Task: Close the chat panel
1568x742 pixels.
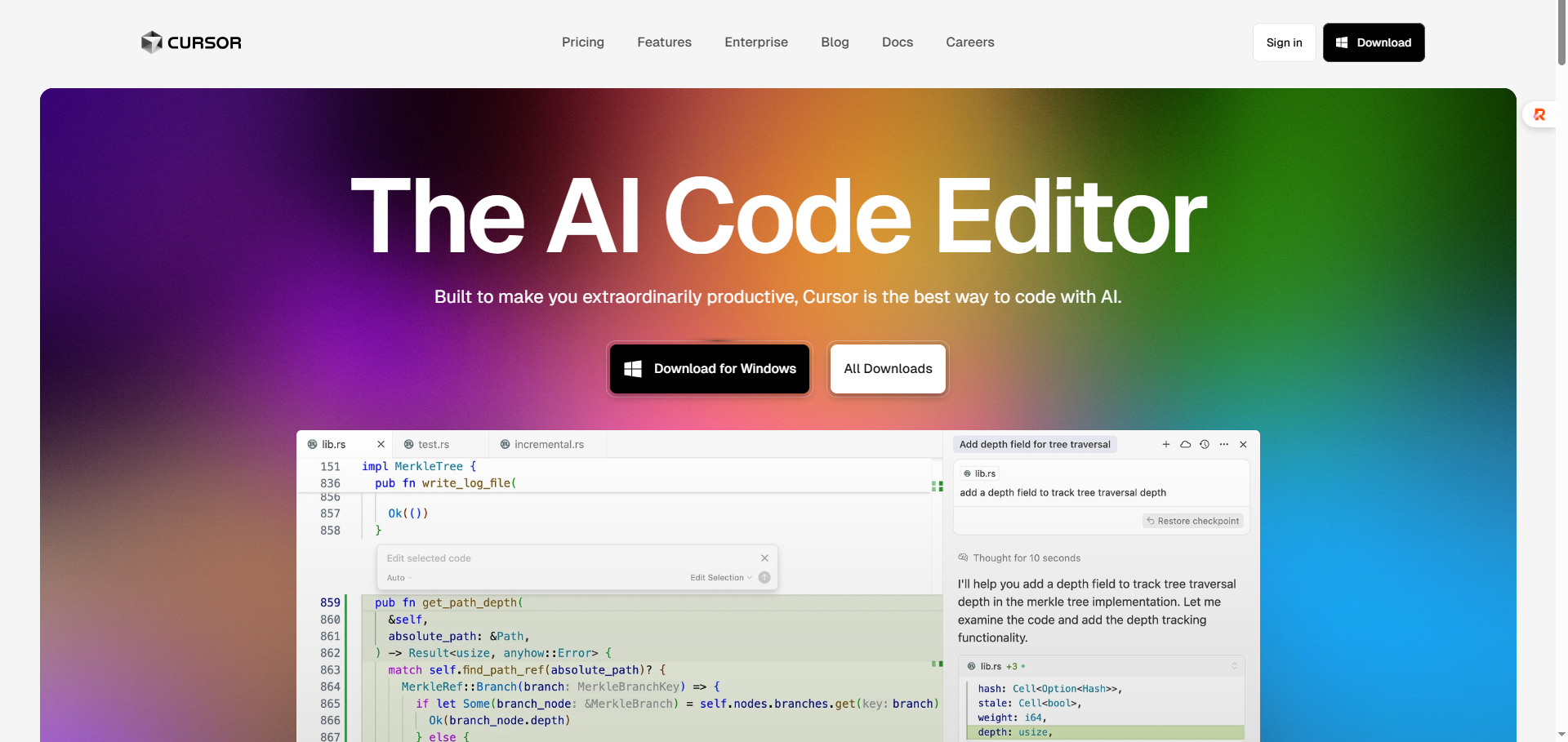Action: (1243, 444)
